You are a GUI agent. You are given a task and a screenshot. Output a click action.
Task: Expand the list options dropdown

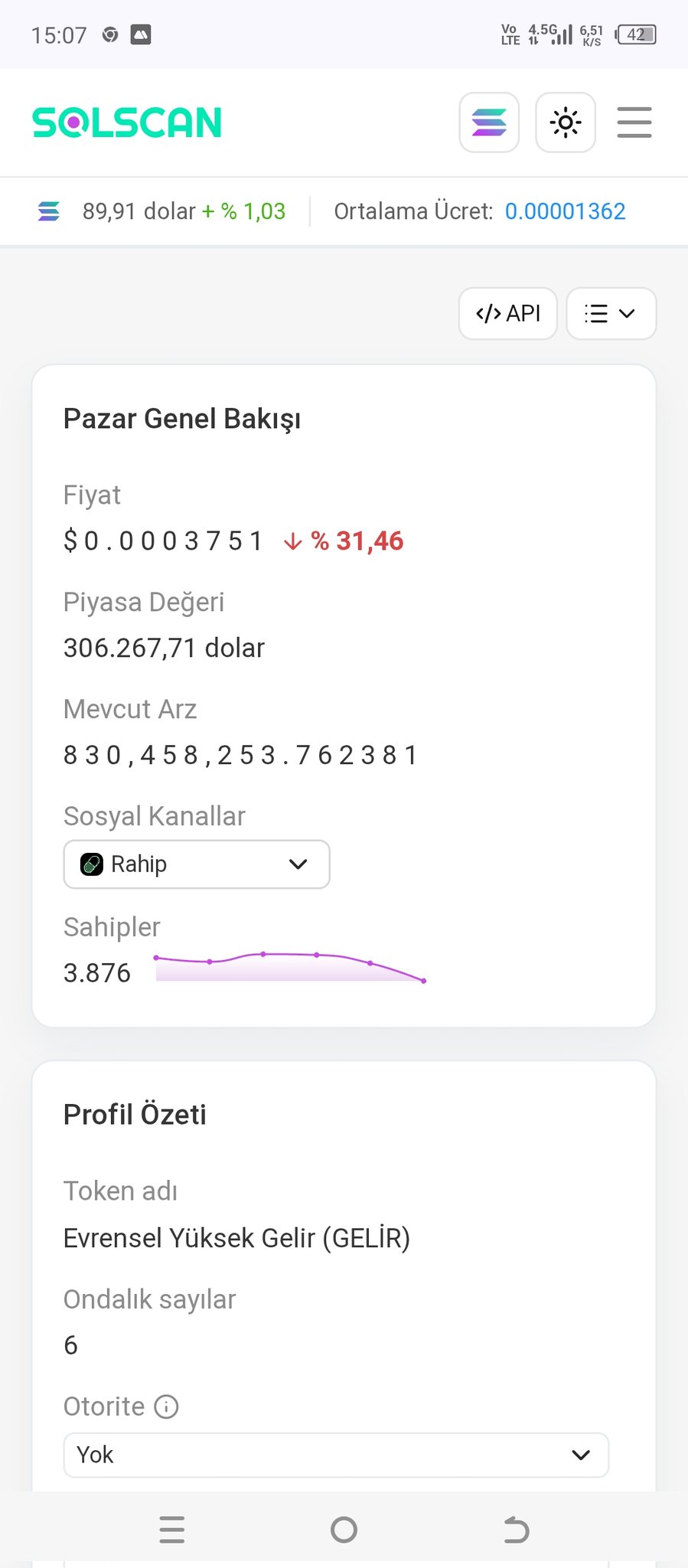611,313
